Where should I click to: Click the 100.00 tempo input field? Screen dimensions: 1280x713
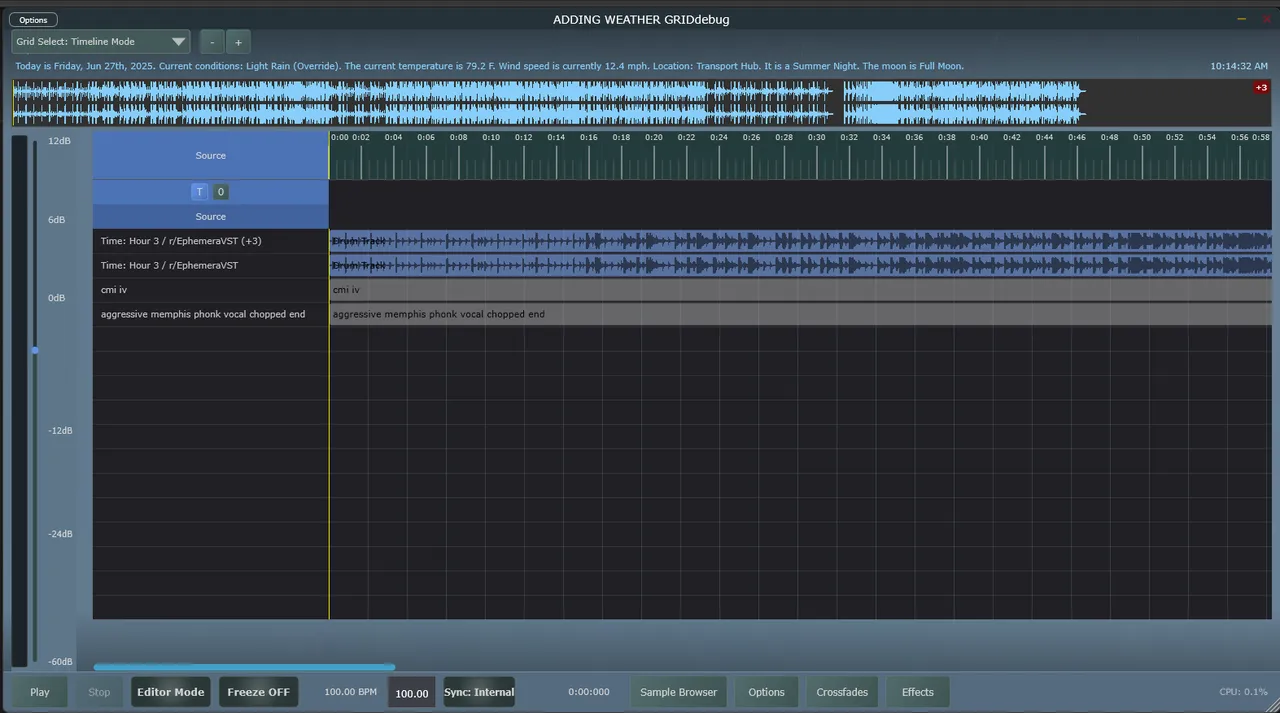(411, 693)
